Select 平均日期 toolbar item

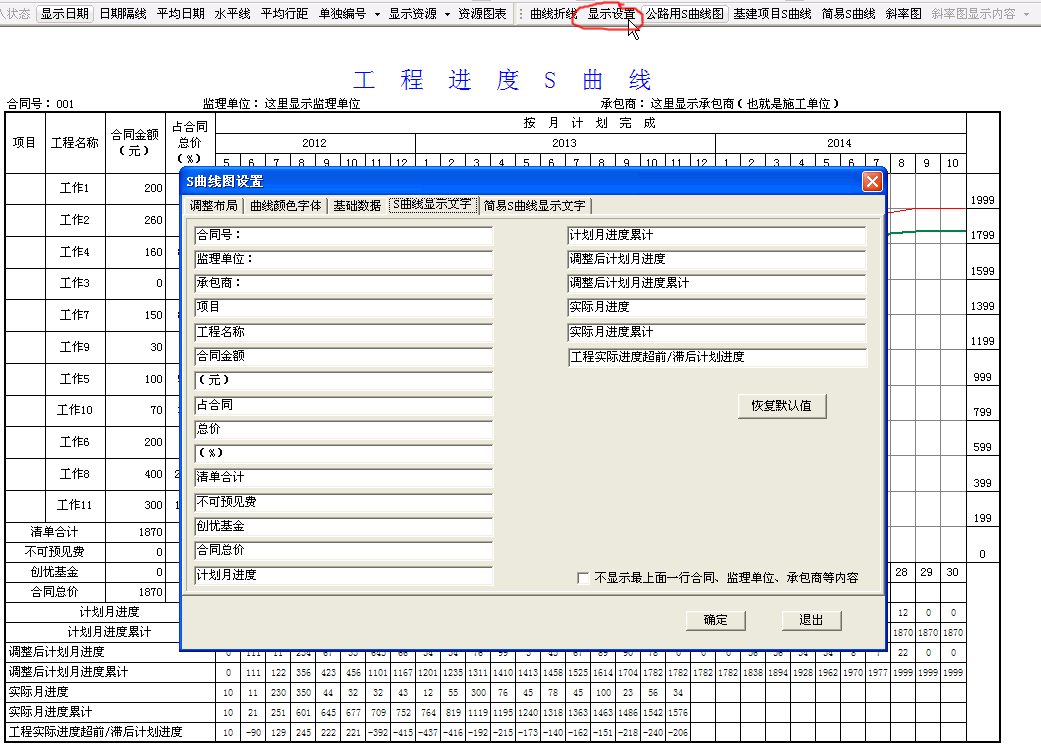(181, 13)
